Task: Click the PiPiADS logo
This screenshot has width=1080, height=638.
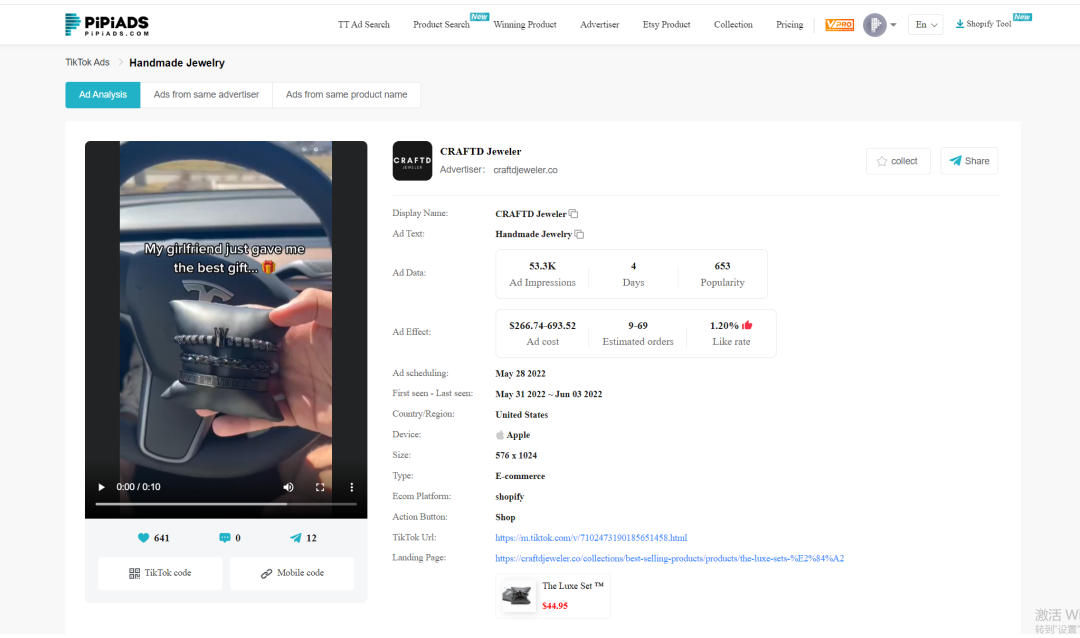Action: (107, 25)
